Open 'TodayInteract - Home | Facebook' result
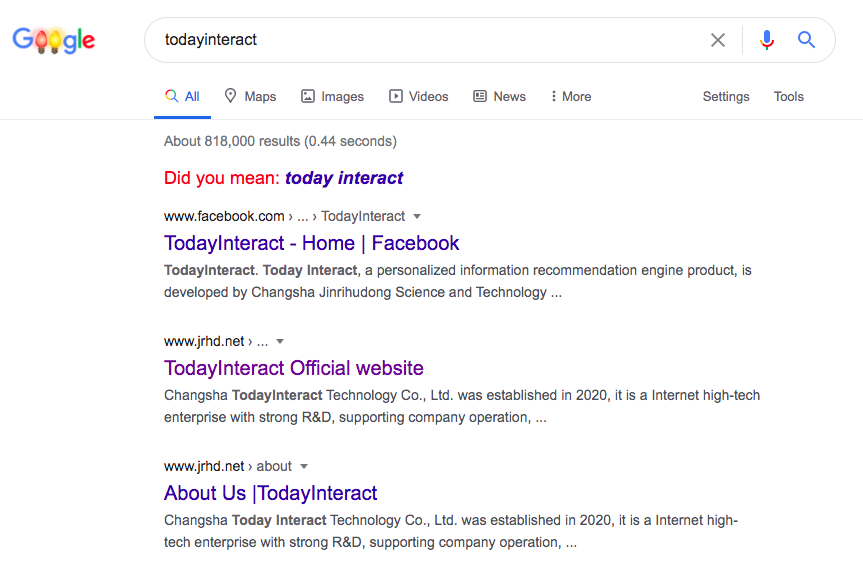 click(x=311, y=243)
